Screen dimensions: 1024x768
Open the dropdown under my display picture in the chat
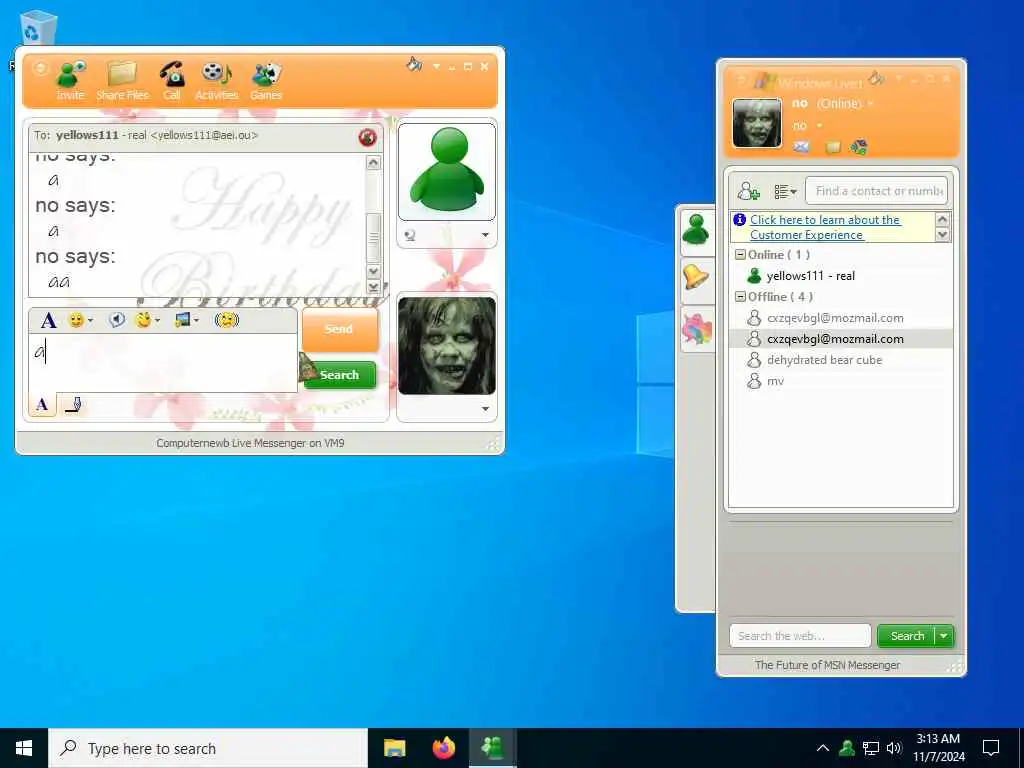point(485,409)
